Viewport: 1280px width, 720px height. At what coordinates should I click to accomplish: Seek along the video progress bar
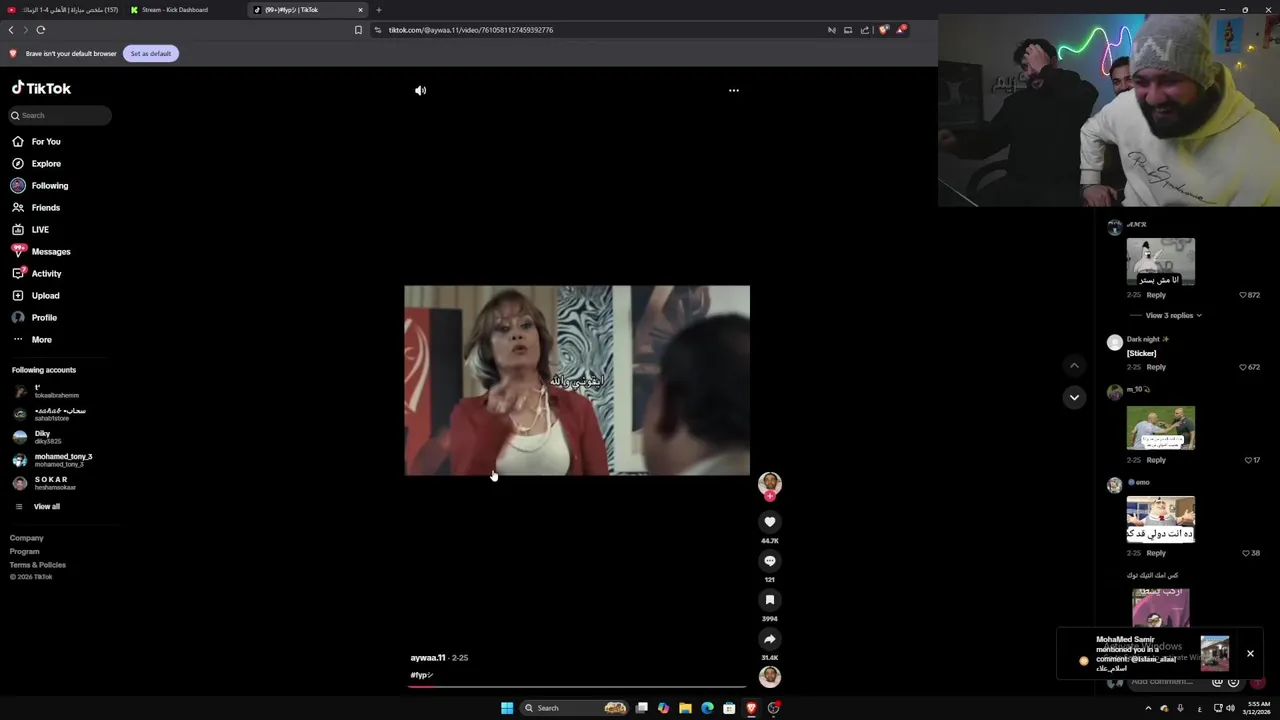577,687
